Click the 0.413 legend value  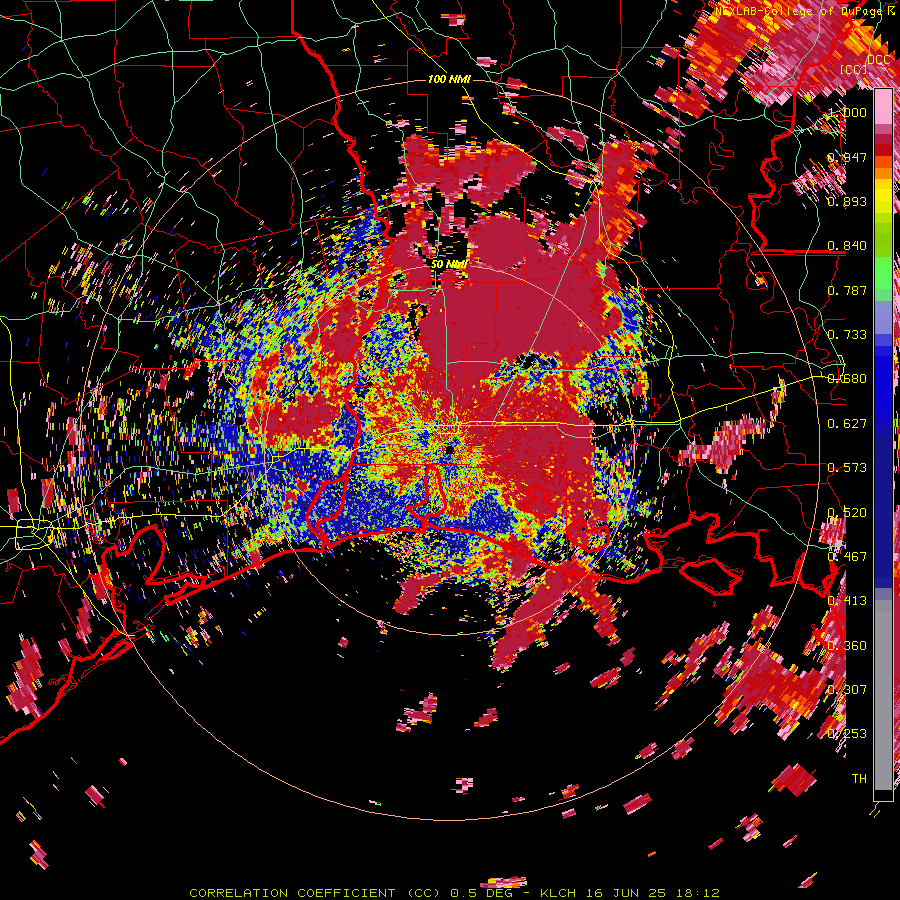(847, 601)
